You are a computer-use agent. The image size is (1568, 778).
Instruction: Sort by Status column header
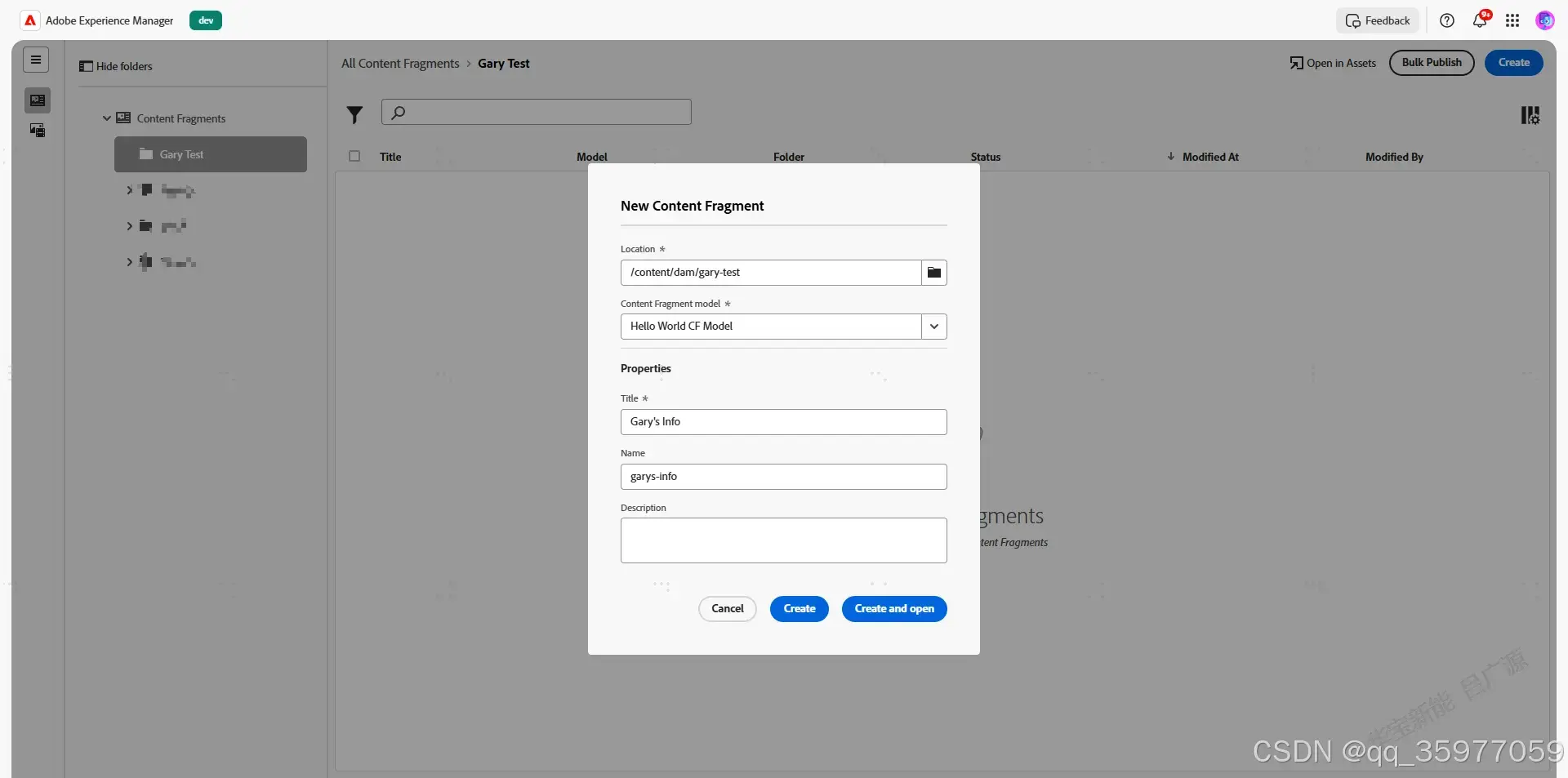(x=986, y=157)
